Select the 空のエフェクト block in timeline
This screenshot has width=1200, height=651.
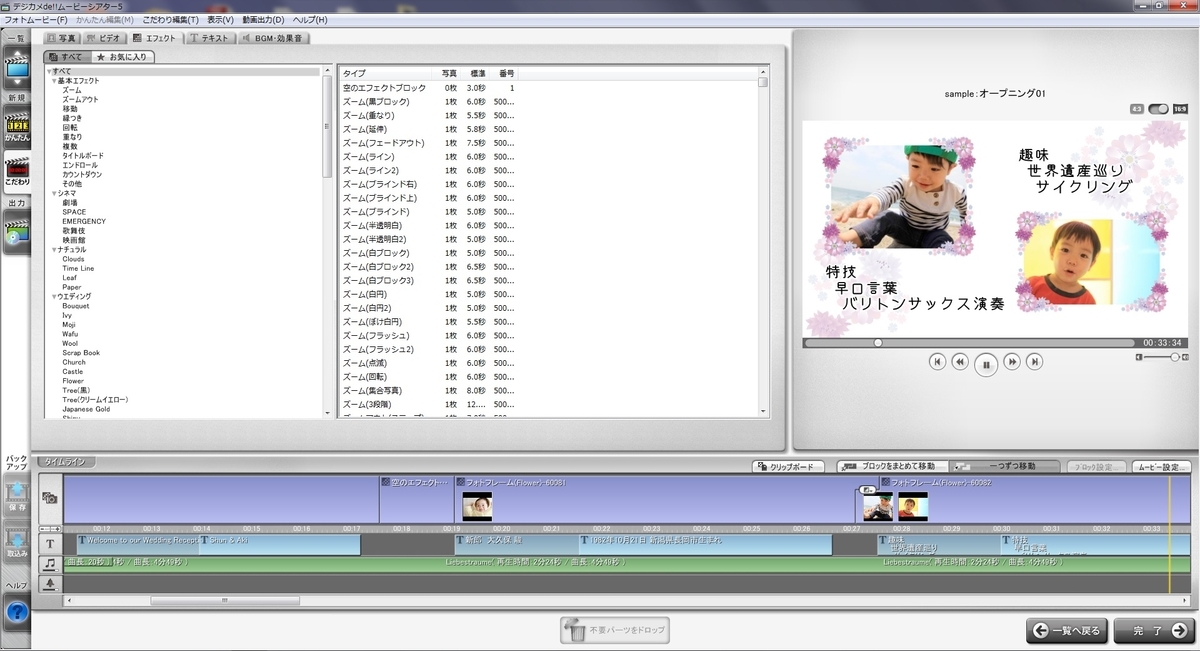click(416, 499)
